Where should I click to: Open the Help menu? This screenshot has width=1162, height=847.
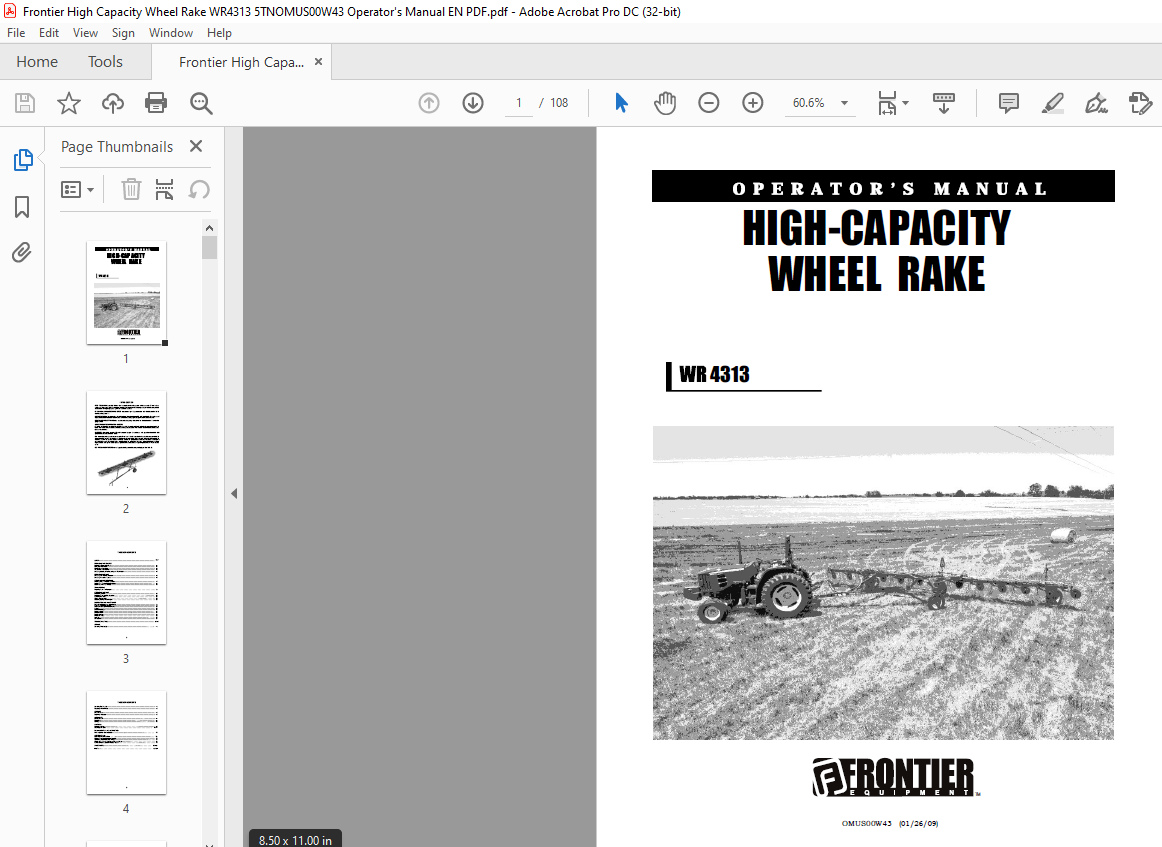tap(219, 33)
